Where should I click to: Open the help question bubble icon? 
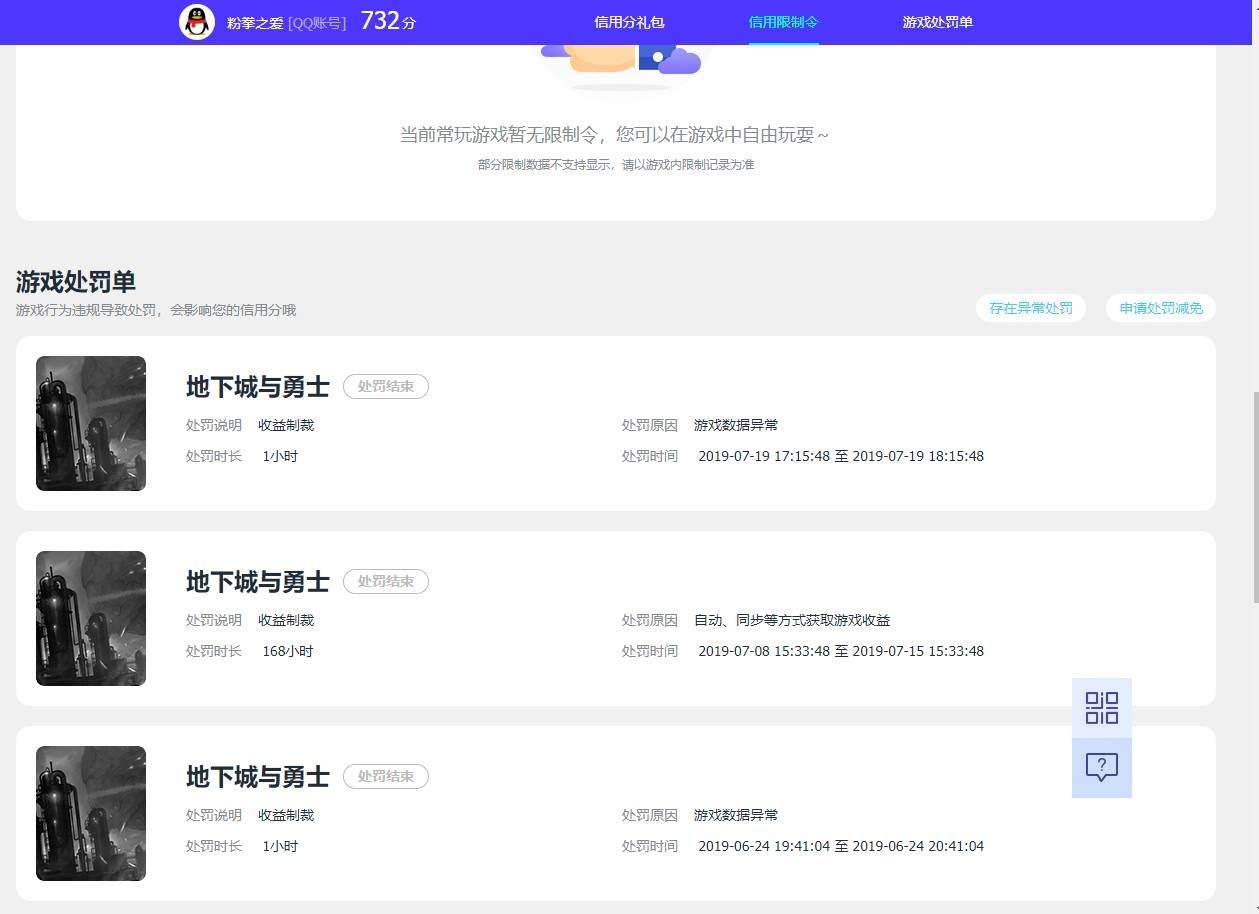(1102, 768)
